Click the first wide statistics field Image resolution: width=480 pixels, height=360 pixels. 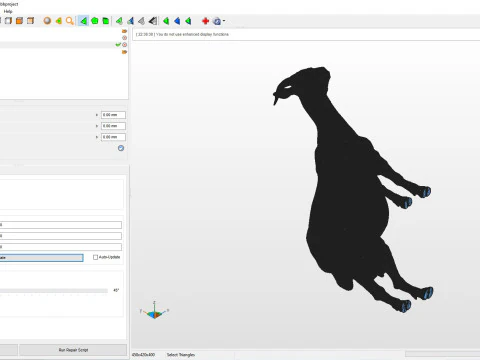click(60, 225)
